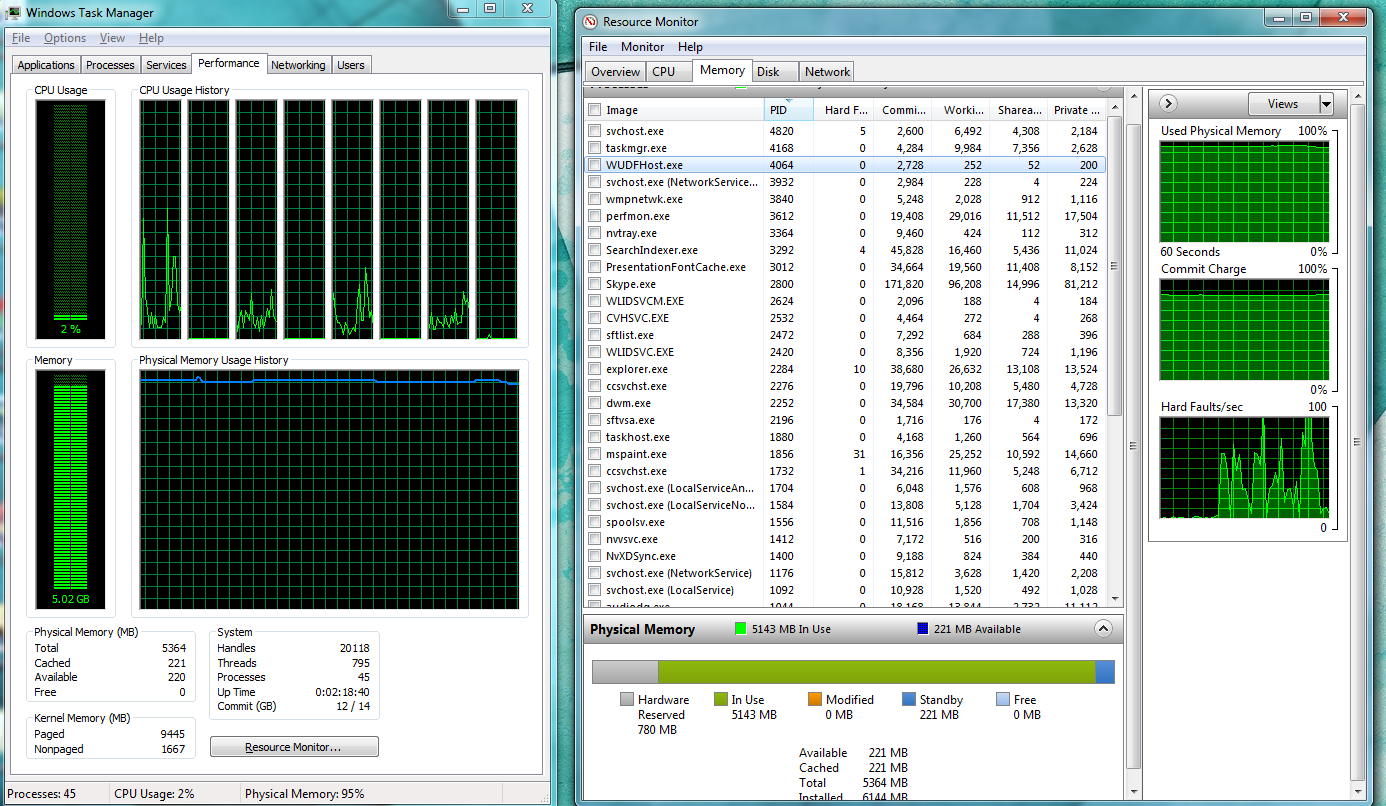Viewport: 1386px width, 806px height.
Task: Sort by the Commit column header
Action: 903,110
